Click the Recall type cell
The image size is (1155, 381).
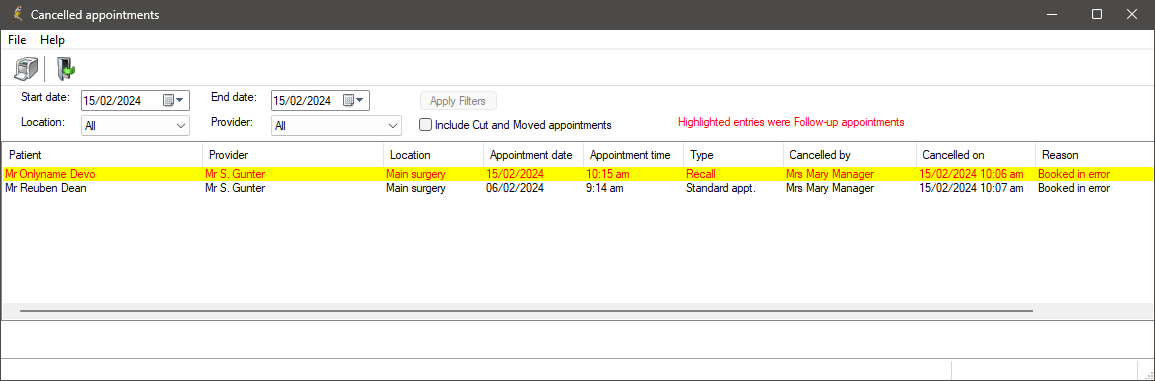(x=701, y=174)
